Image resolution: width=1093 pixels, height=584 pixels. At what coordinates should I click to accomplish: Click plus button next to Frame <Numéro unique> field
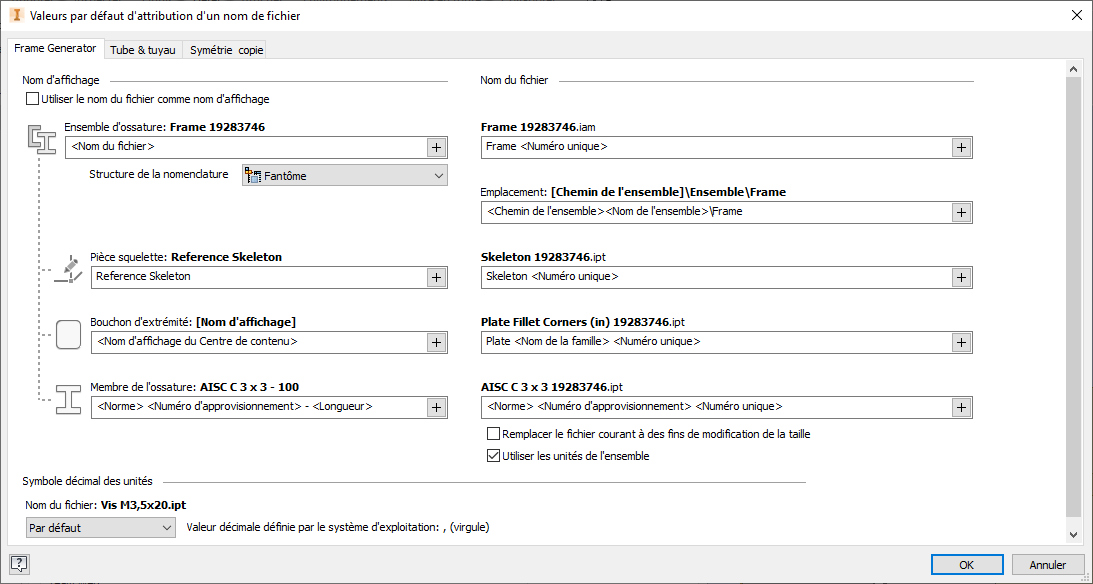[x=960, y=147]
